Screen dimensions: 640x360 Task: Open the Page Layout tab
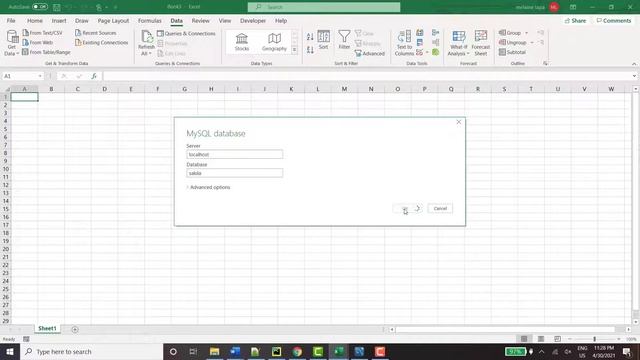point(113,20)
